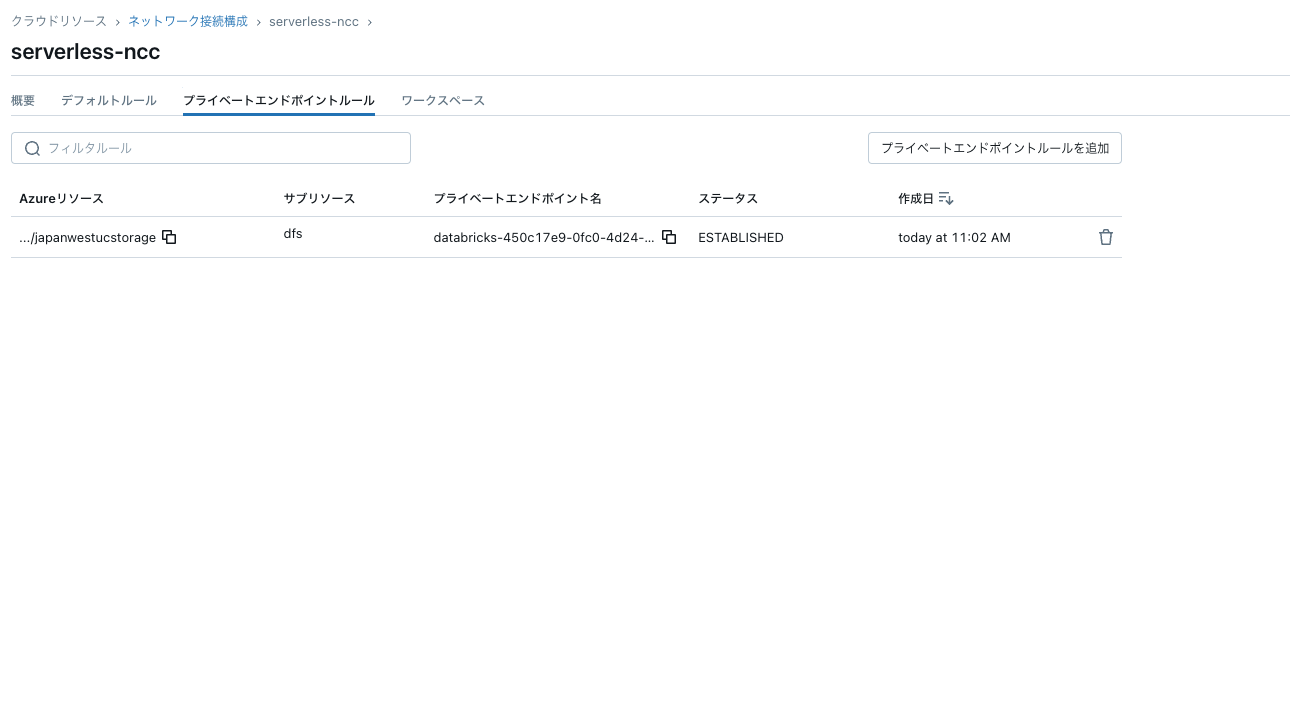Click the search magnifier icon in filter field
Image resolution: width=1290 pixels, height=717 pixels.
32,148
